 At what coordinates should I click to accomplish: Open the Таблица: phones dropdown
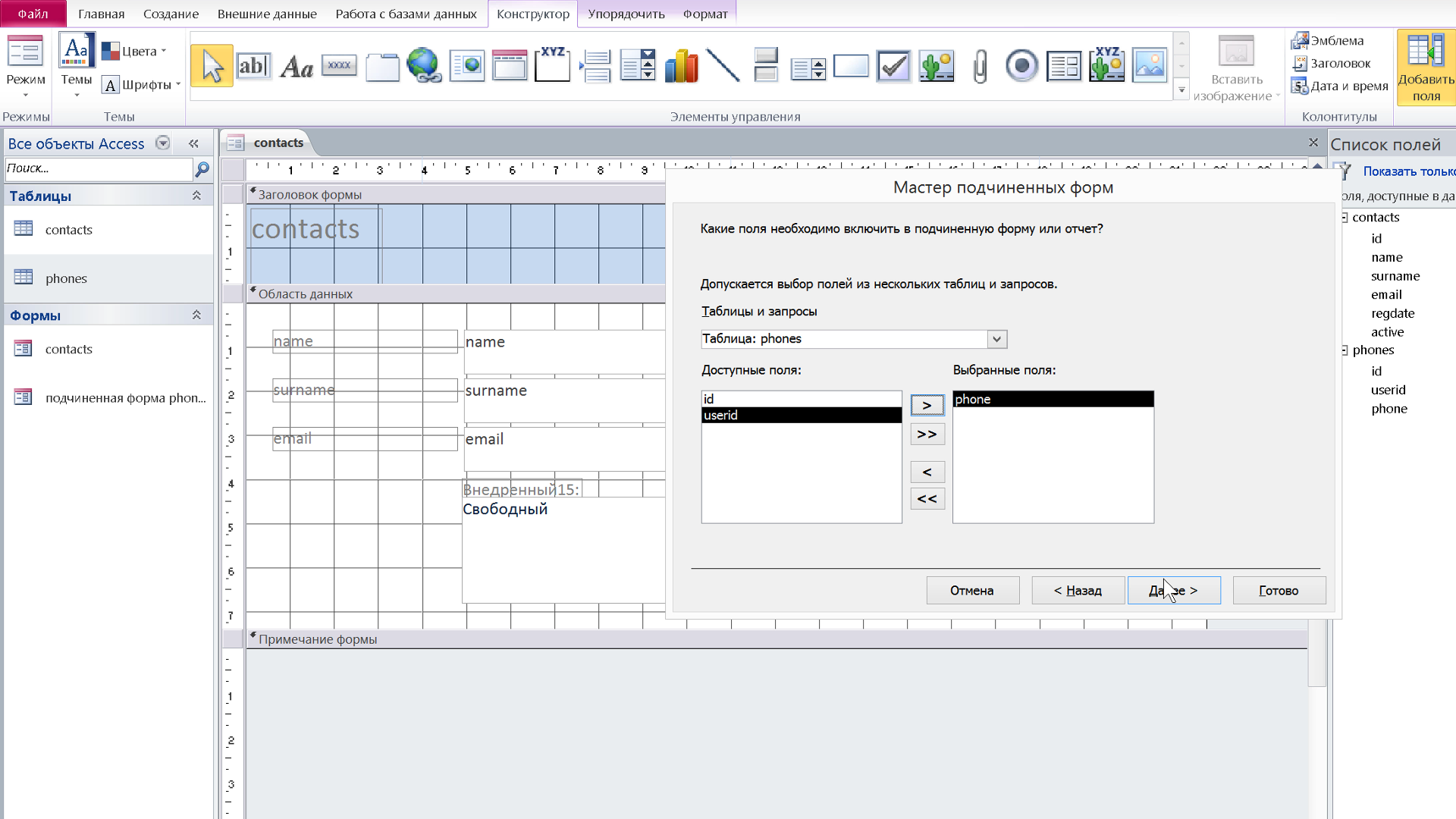(996, 338)
